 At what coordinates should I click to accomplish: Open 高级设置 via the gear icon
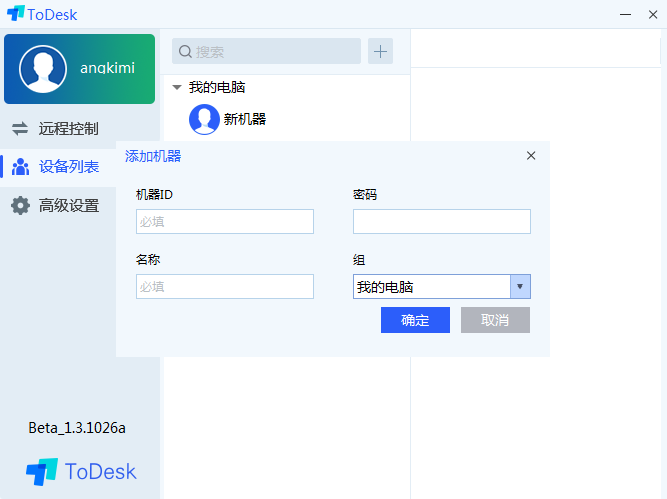[20, 206]
